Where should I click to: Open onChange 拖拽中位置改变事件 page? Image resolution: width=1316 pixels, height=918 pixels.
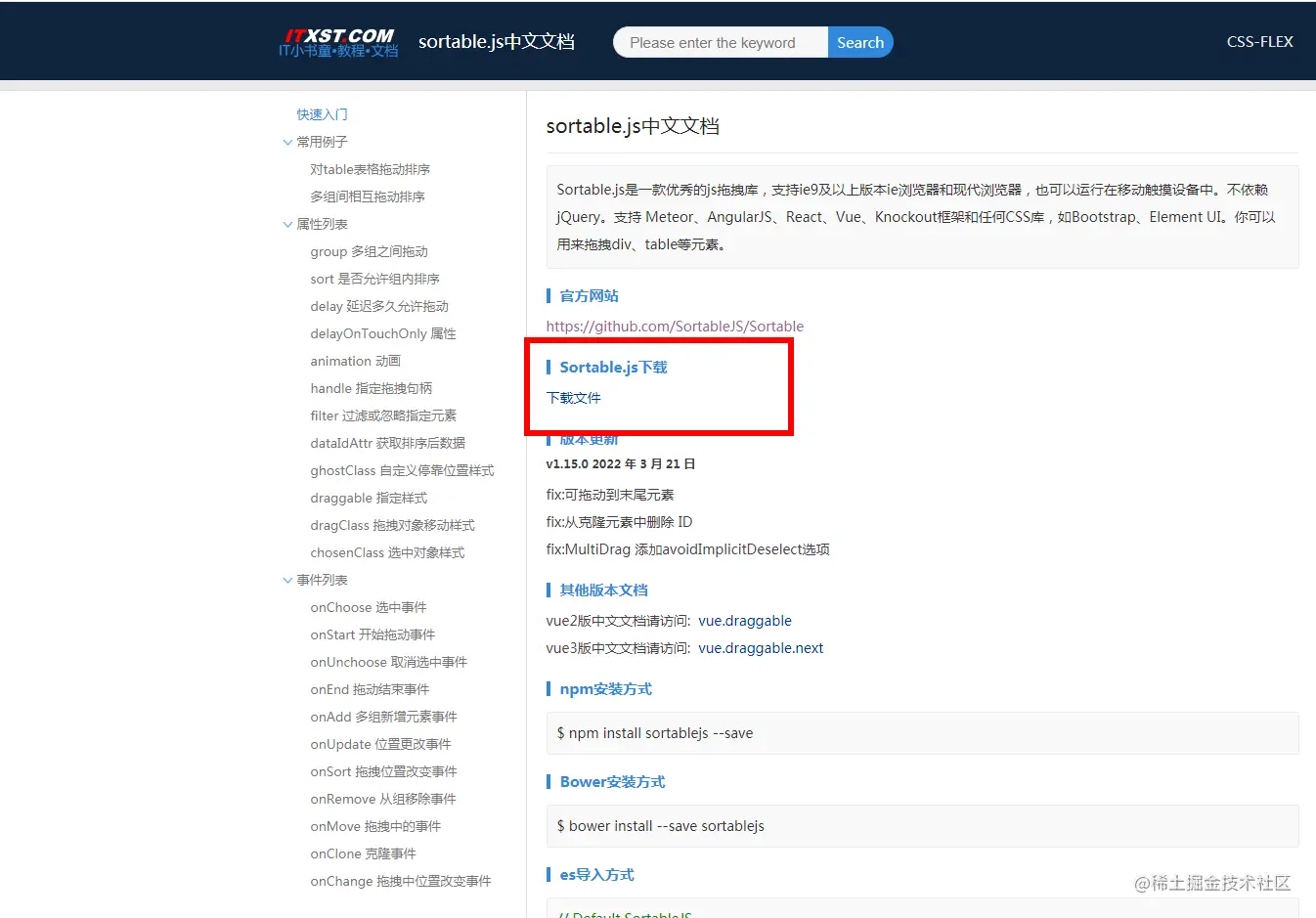[401, 881]
